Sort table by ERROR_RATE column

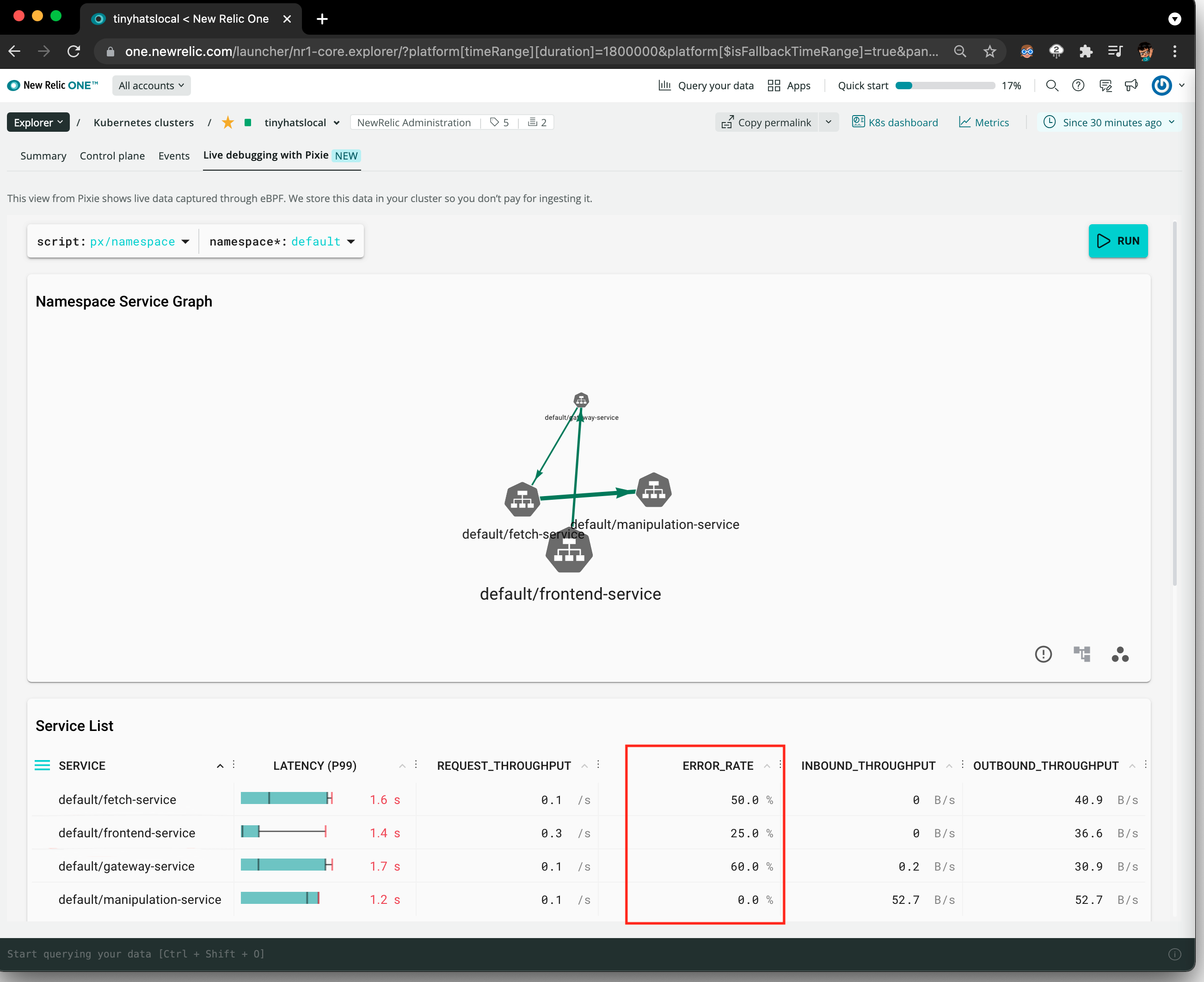[x=718, y=765]
